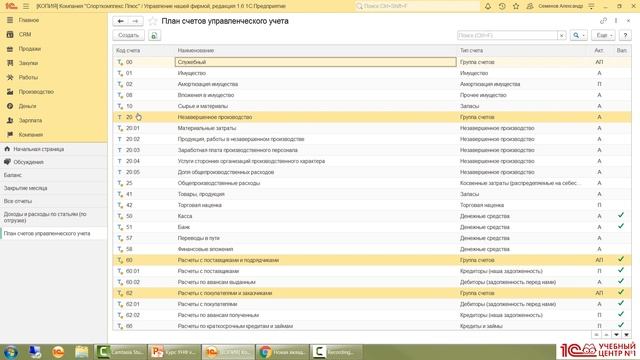Click the Создать button

click(129, 36)
